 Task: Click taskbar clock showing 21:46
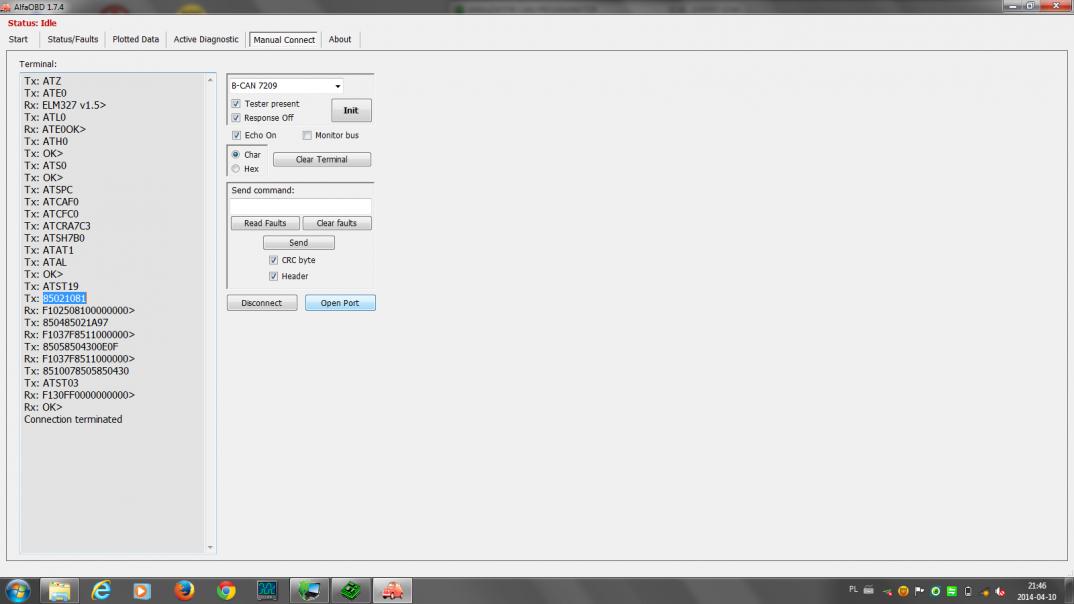click(x=1036, y=591)
